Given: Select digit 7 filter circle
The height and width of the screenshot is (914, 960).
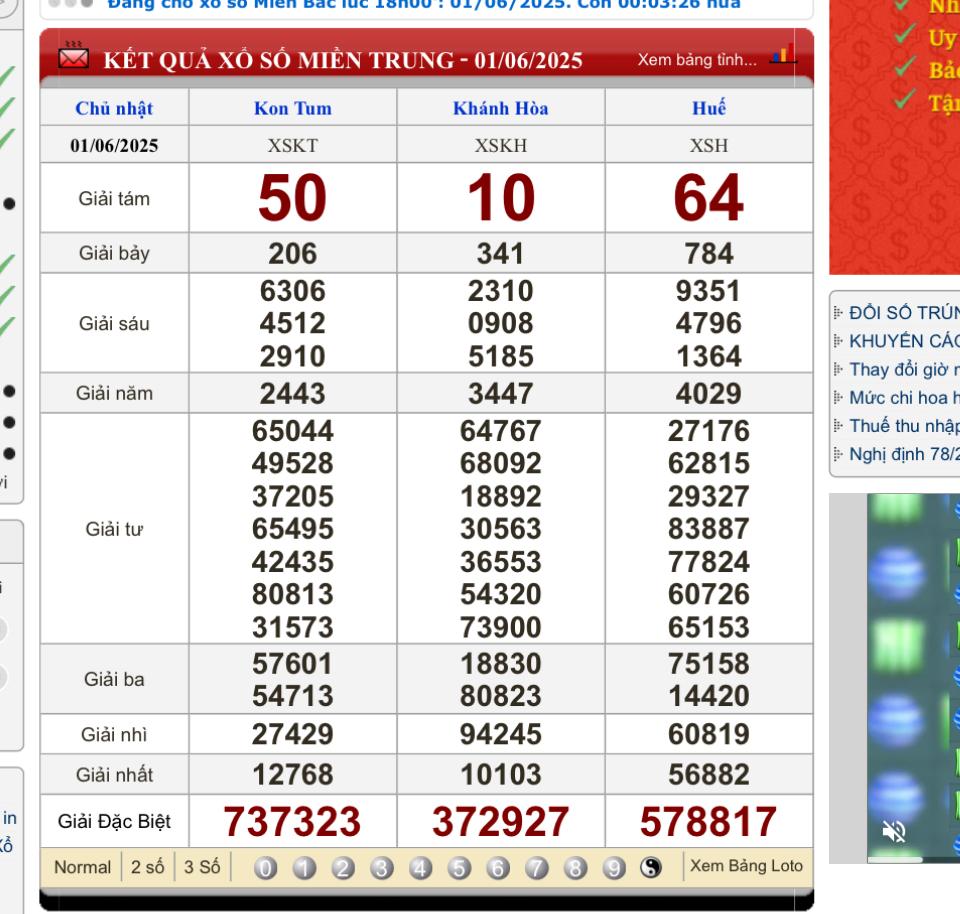Looking at the screenshot, I should point(536,867).
